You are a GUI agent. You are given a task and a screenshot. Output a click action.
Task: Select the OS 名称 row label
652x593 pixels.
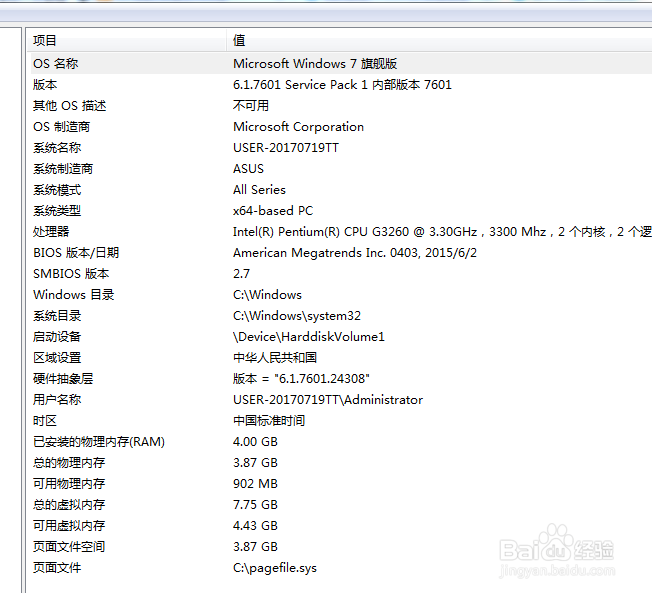55,64
